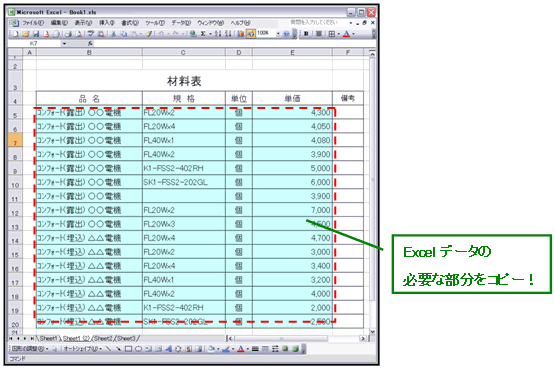554x369 pixels.
Task: Select the column C header
Action: (x=183, y=52)
